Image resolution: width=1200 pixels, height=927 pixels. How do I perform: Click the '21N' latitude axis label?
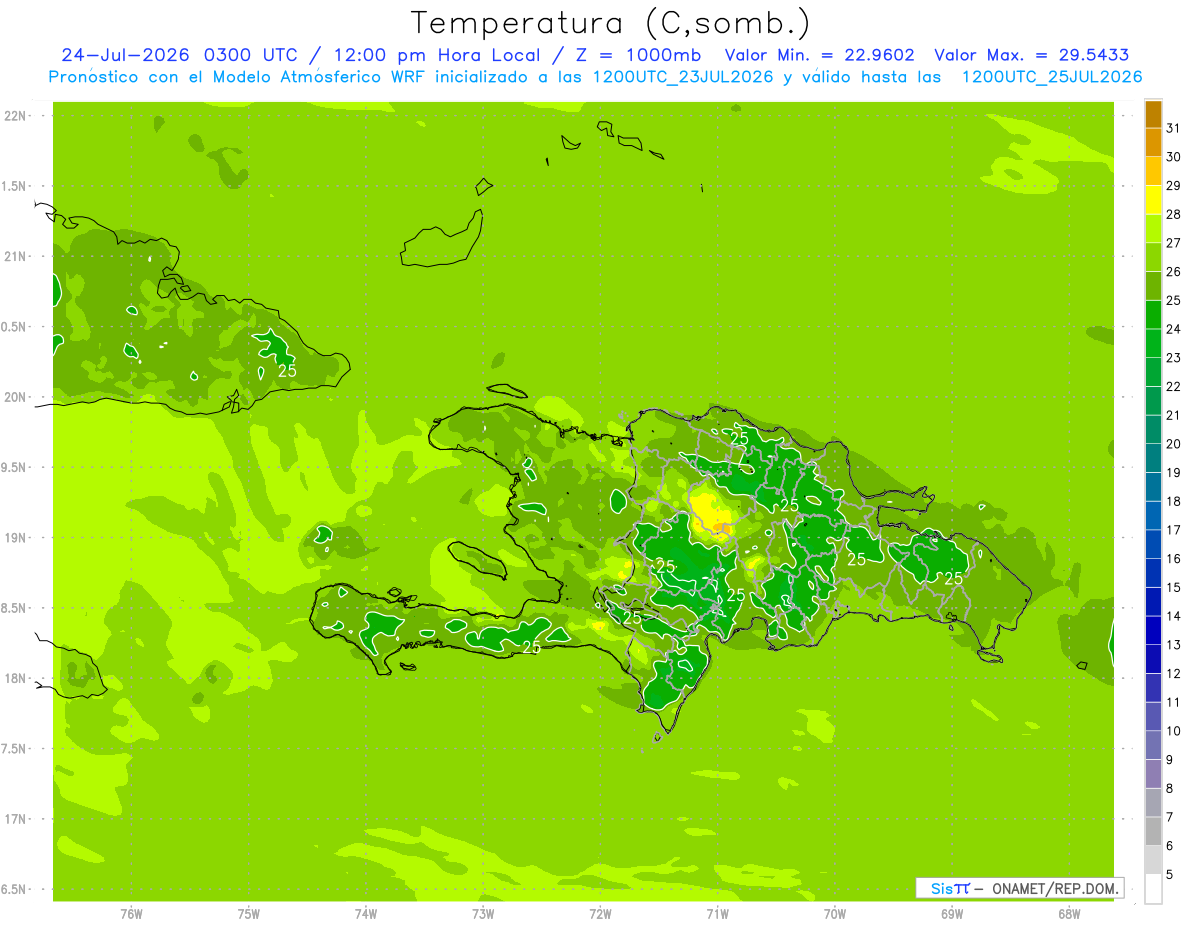(16, 256)
